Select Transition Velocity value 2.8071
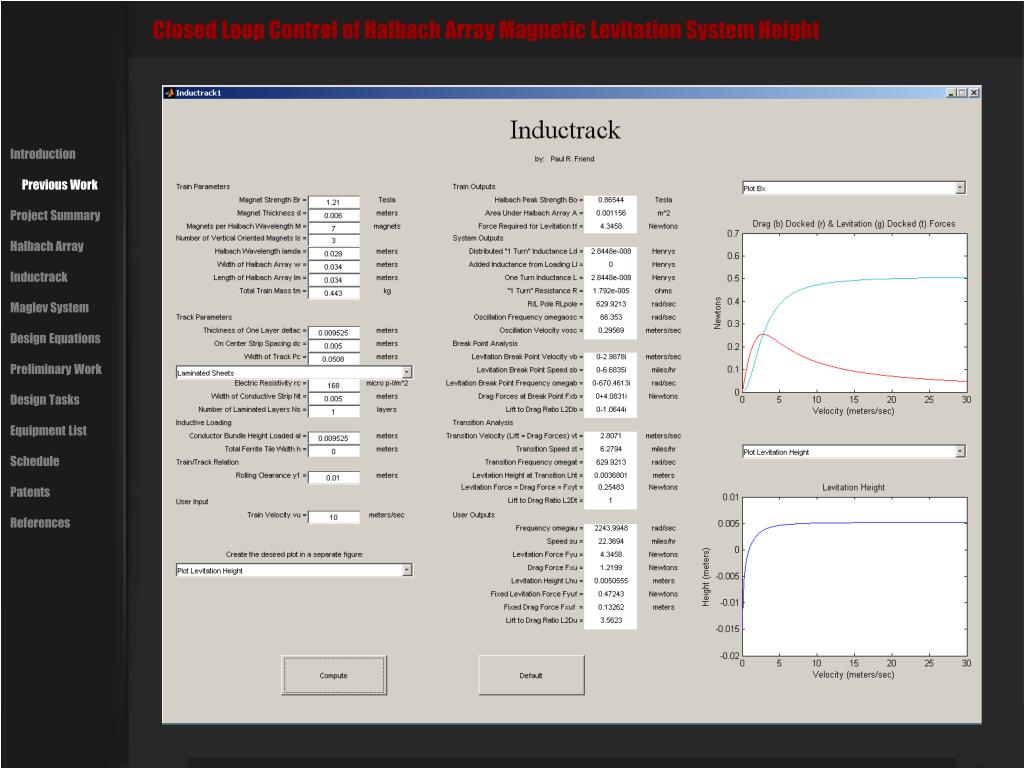Viewport: 1024px width, 768px height. click(x=611, y=436)
